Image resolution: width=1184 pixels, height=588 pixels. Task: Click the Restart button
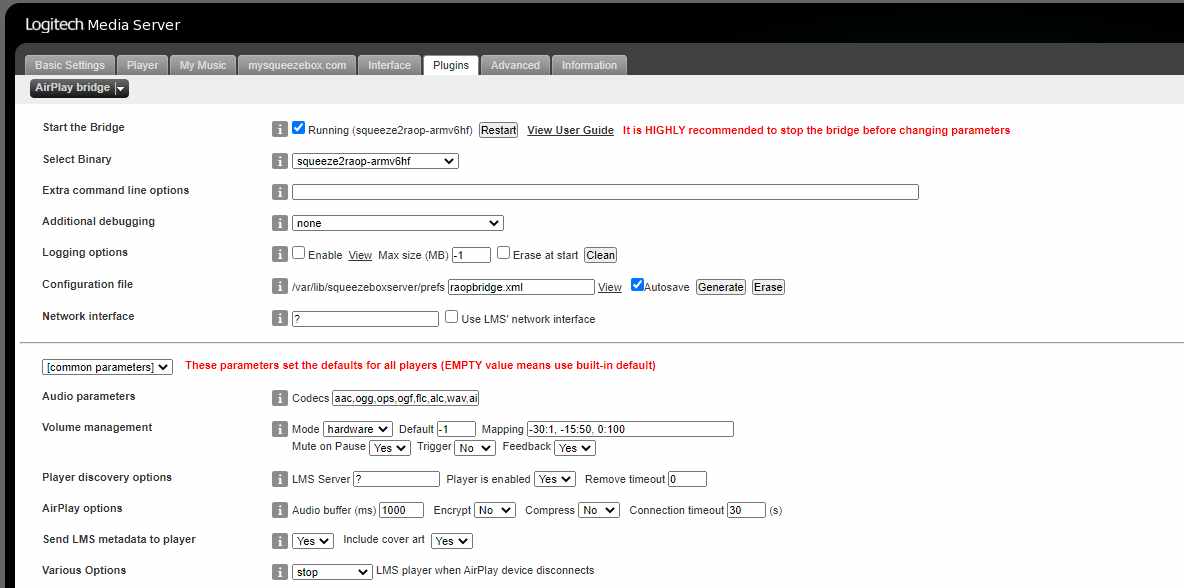pos(498,130)
